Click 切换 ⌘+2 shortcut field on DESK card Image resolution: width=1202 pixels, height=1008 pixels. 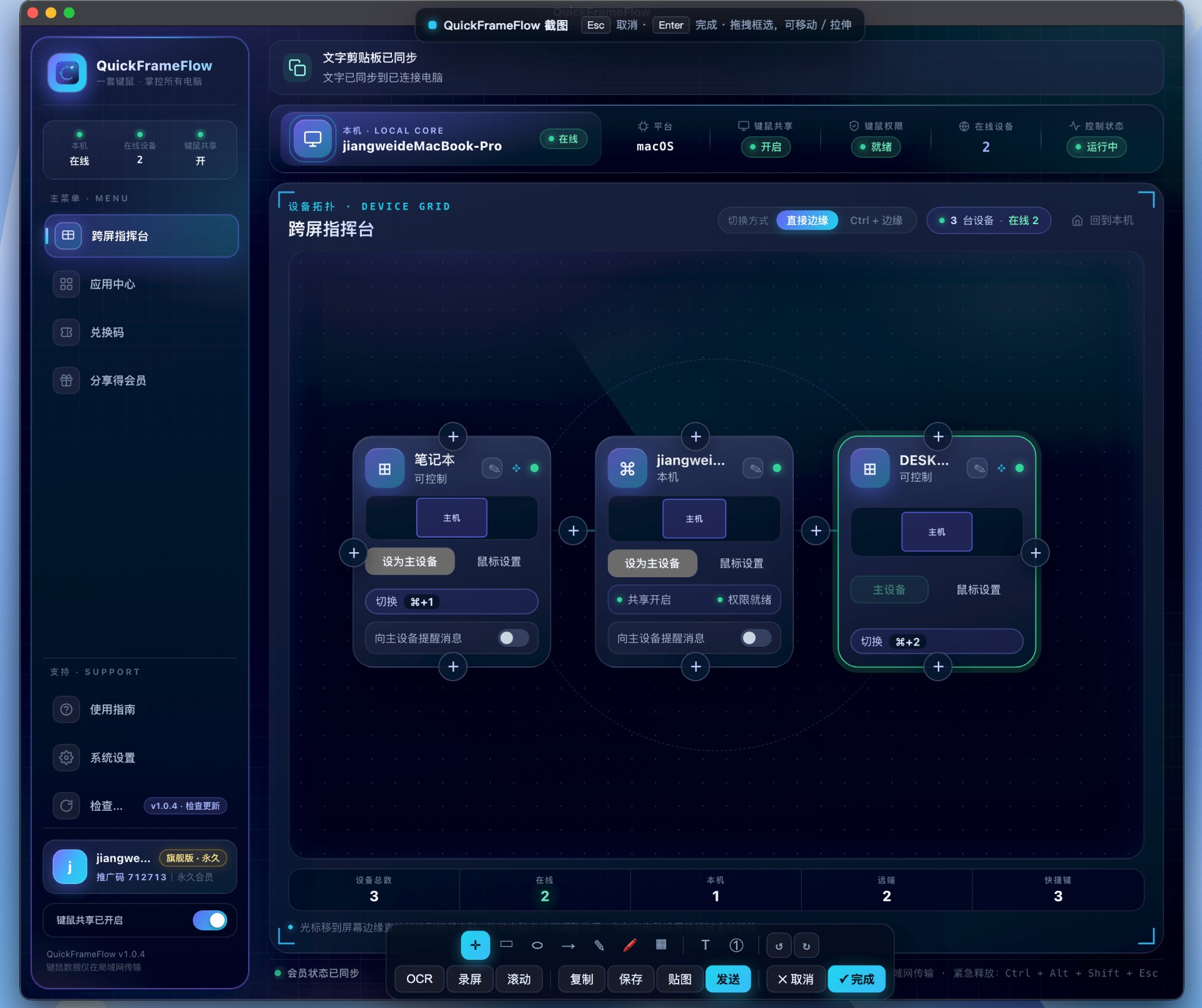pos(937,641)
